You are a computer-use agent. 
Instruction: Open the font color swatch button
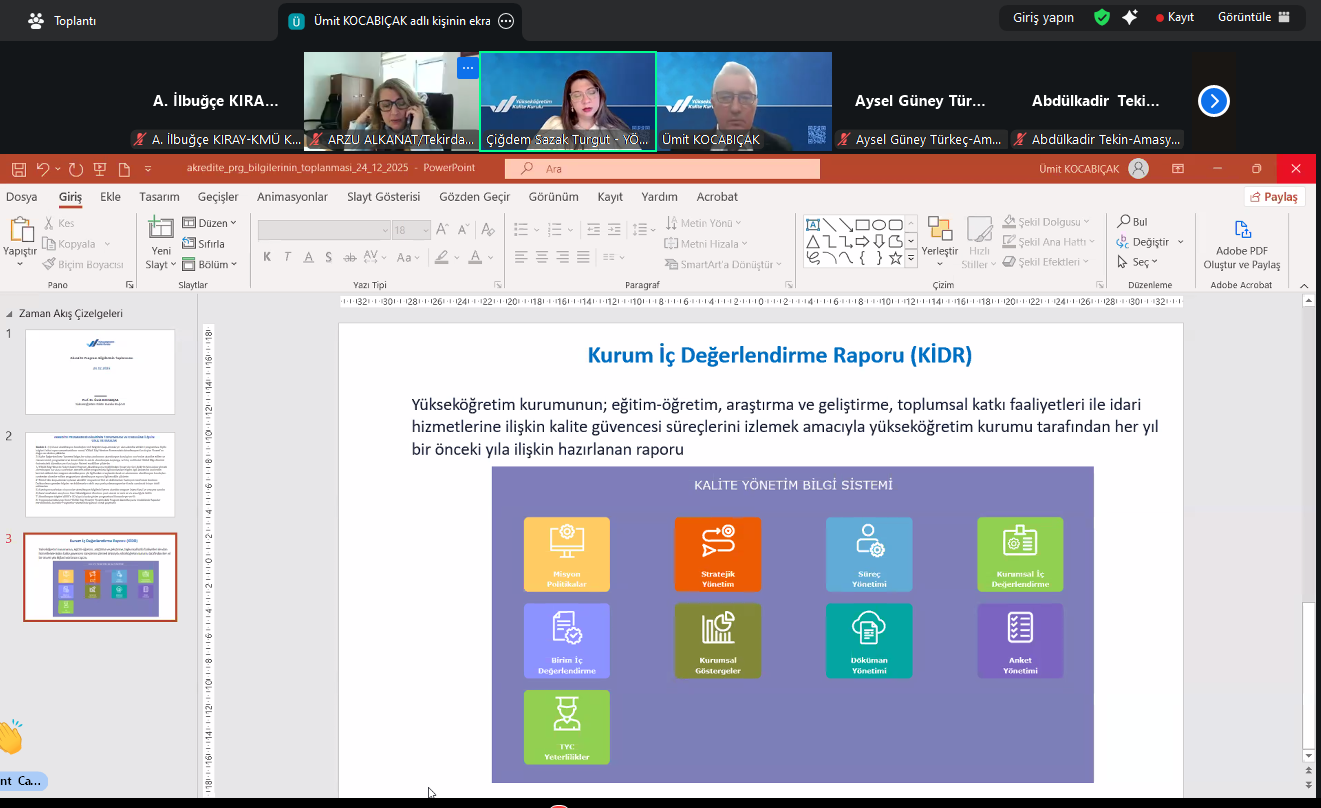pos(476,257)
